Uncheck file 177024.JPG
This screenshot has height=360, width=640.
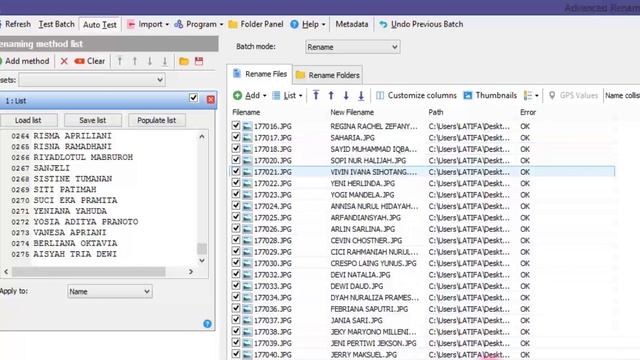click(236, 206)
